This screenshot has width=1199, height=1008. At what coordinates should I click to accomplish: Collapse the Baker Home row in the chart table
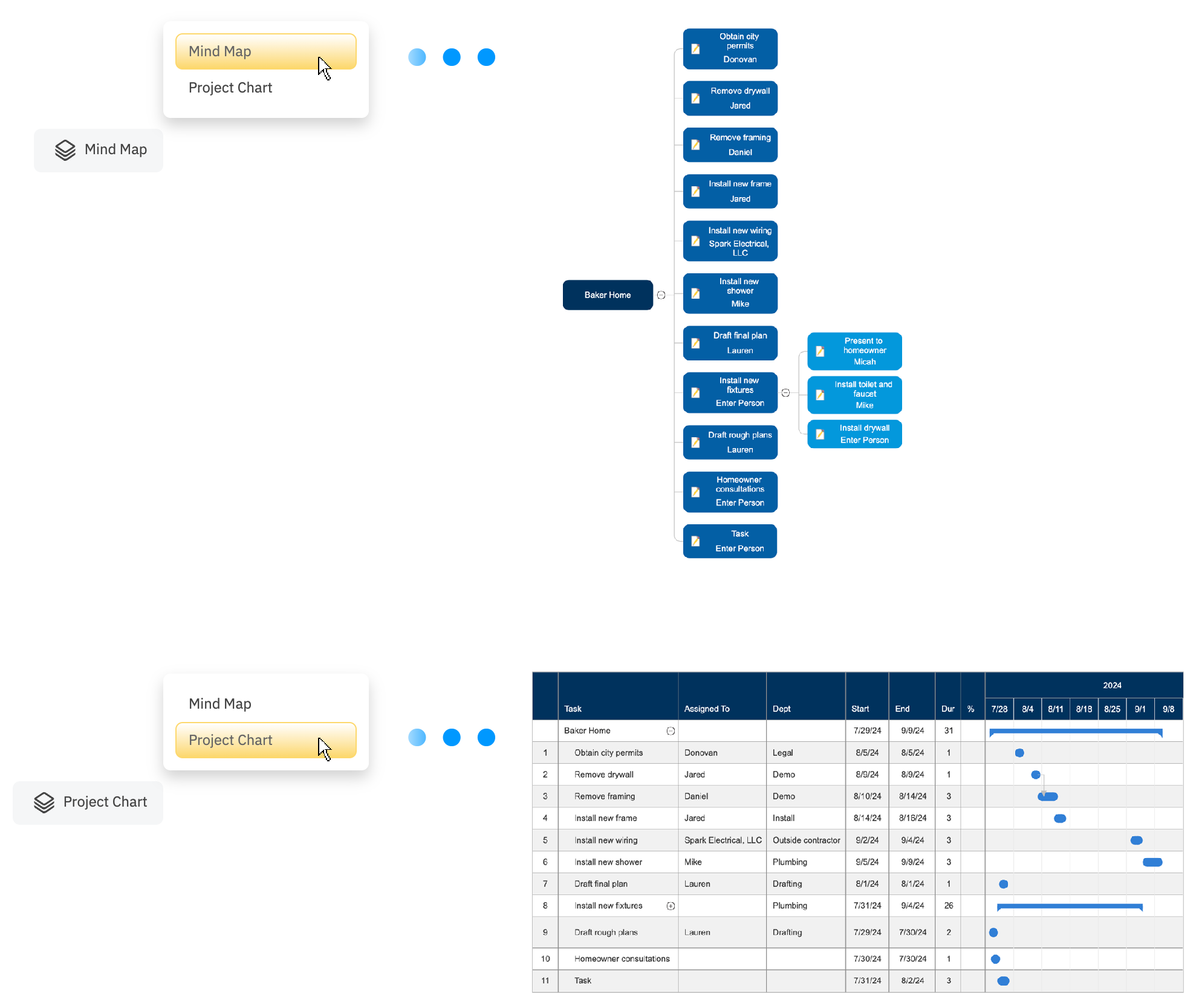(x=670, y=730)
